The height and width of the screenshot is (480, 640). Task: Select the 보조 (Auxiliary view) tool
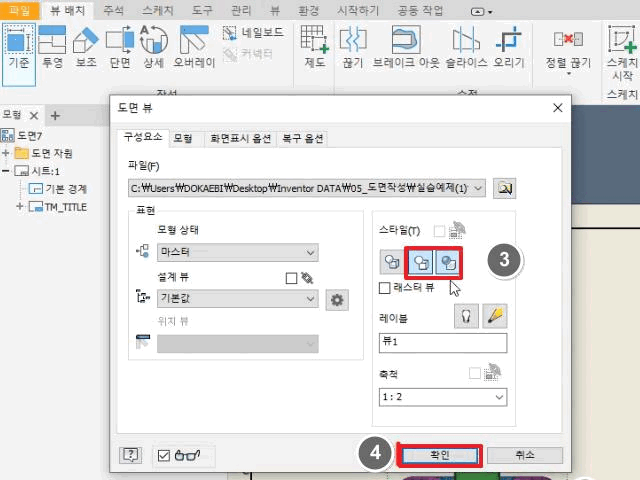click(x=86, y=47)
